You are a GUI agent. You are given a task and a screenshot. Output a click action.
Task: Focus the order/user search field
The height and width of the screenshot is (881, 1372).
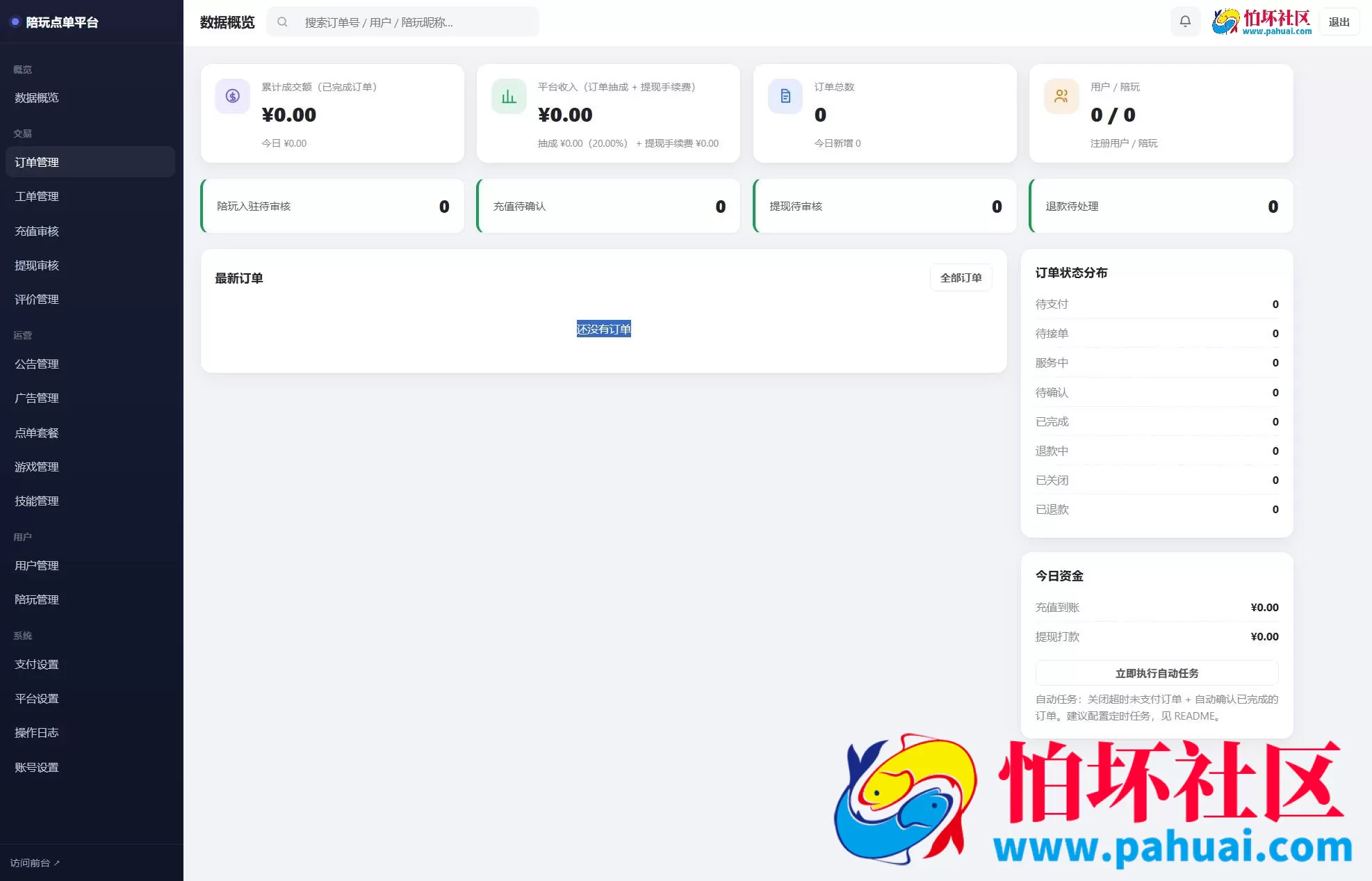(x=403, y=22)
